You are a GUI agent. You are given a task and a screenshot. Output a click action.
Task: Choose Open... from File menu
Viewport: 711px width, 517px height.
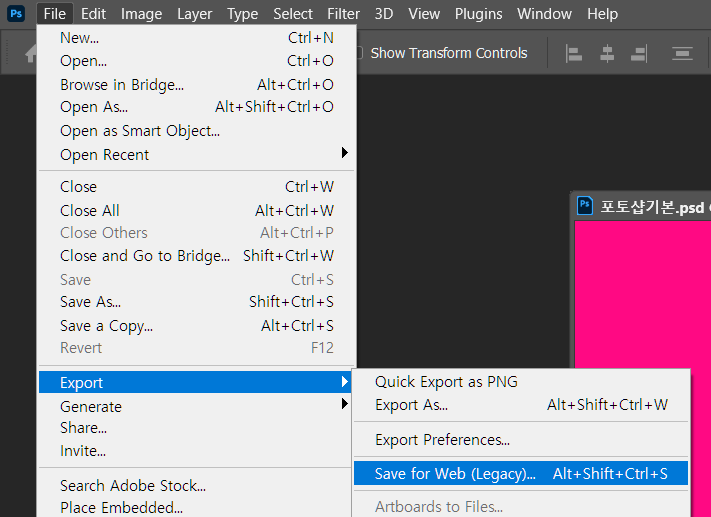pos(196,61)
